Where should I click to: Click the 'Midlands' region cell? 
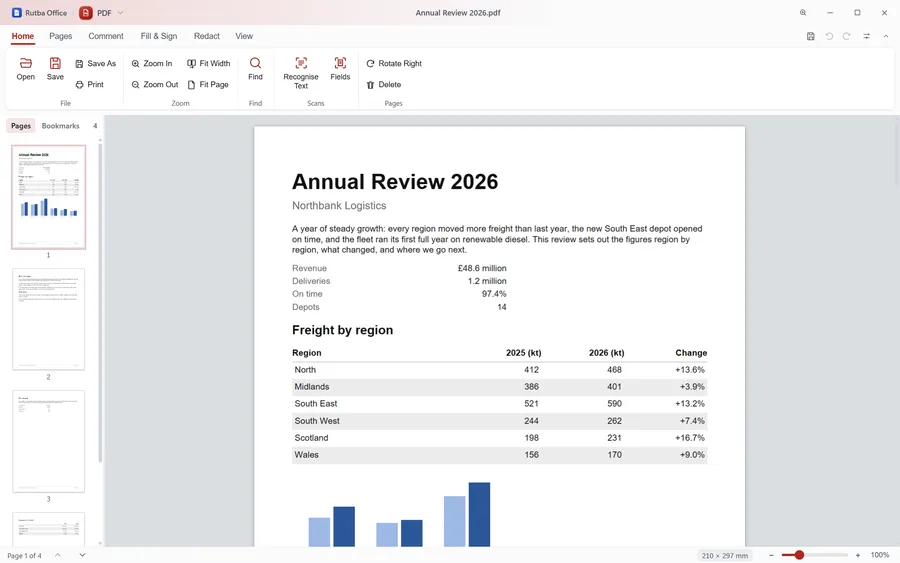click(x=312, y=387)
